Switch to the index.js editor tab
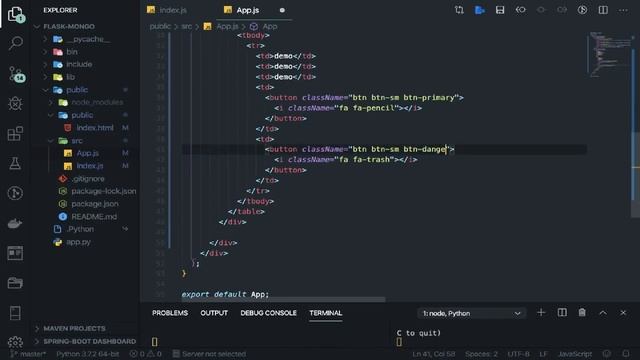Viewport: 640px width, 360px height. tap(173, 10)
